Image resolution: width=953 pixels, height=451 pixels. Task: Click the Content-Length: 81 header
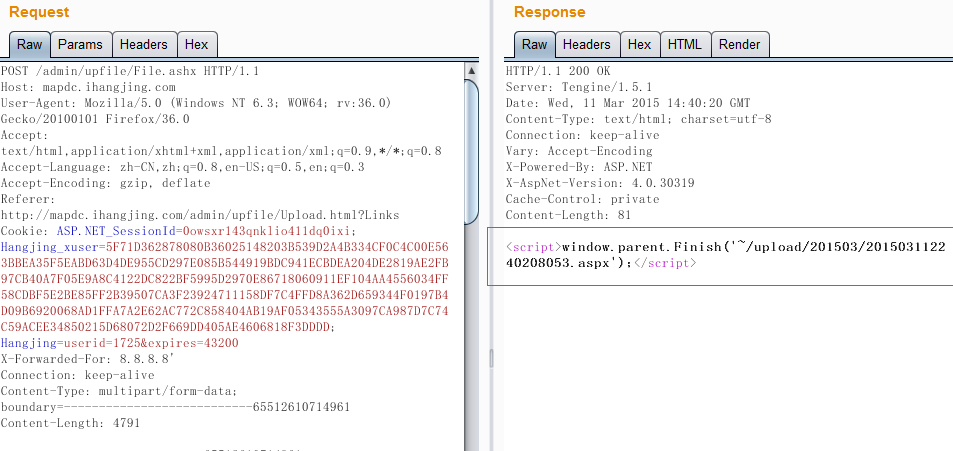pyautogui.click(x=568, y=215)
